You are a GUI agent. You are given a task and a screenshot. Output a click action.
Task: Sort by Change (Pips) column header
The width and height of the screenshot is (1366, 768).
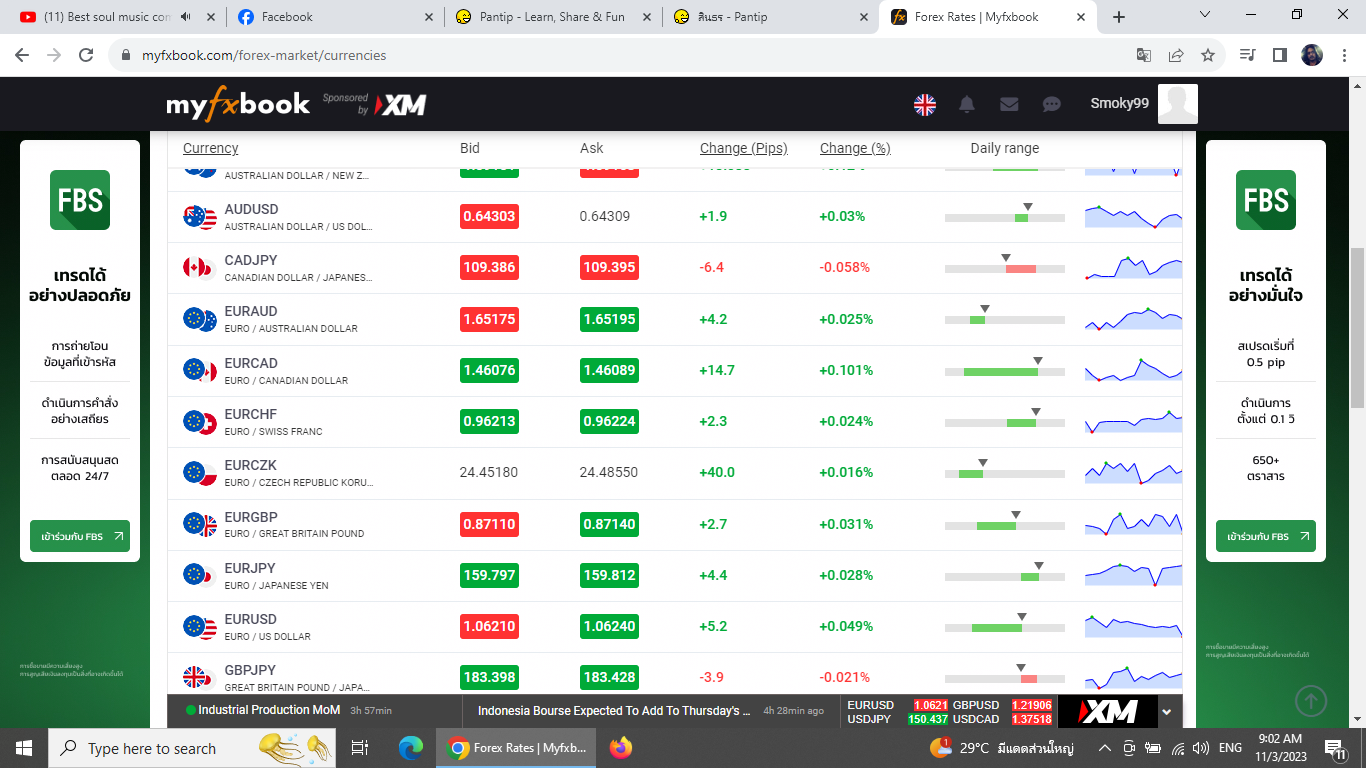point(744,148)
